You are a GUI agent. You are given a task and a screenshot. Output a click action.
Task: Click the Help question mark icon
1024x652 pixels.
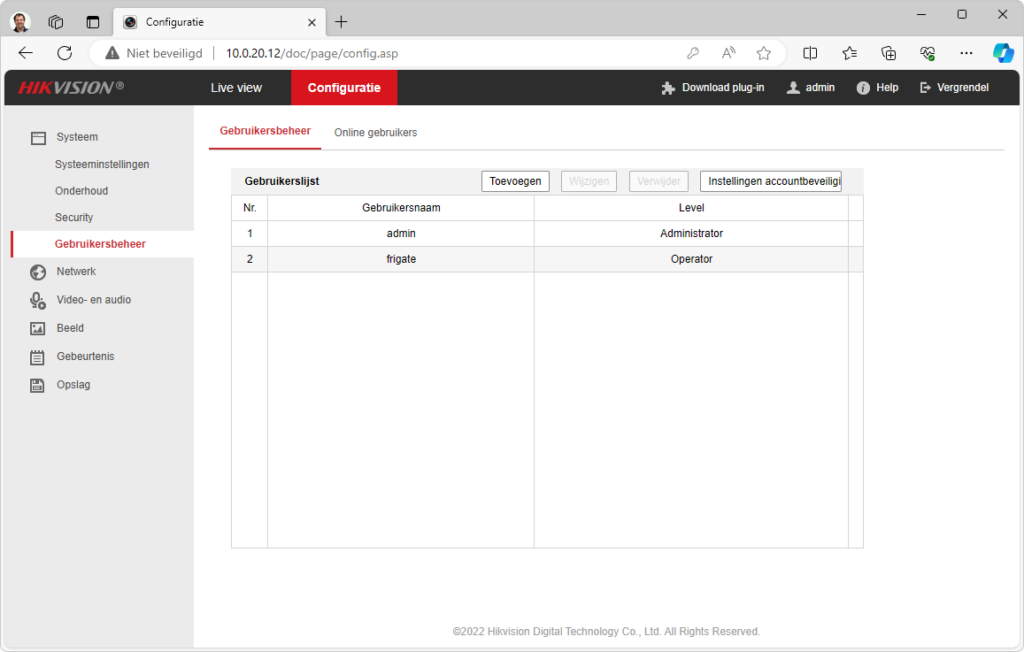pyautogui.click(x=863, y=88)
